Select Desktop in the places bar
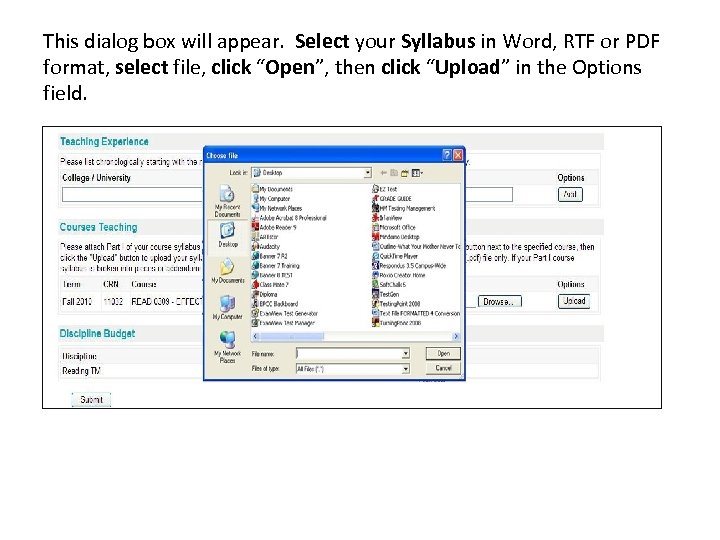720x540 pixels. pos(228,235)
